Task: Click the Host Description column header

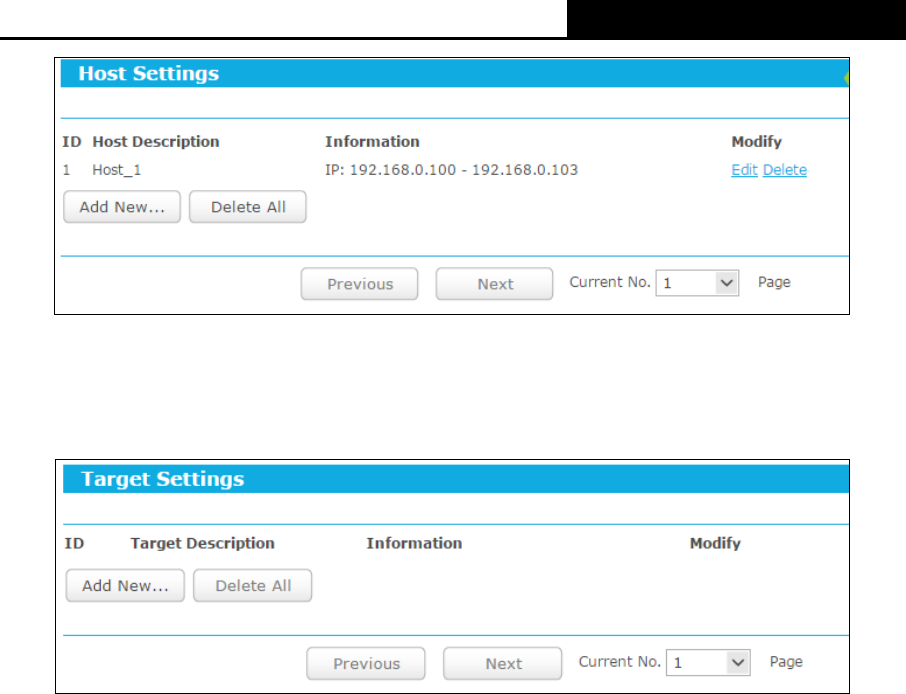Action: click(156, 142)
